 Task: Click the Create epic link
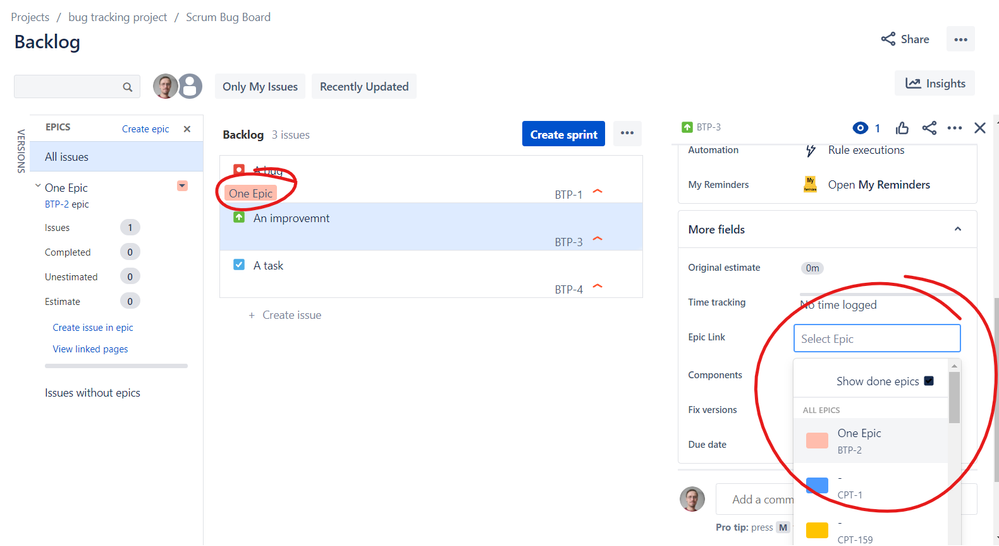coord(145,129)
